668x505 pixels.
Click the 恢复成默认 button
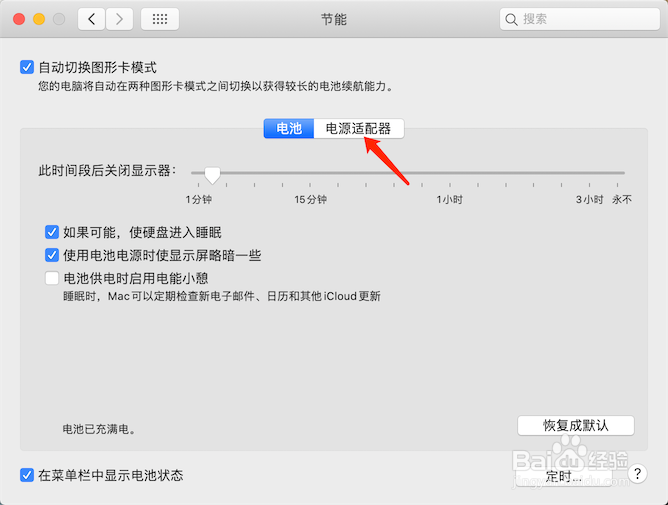click(576, 425)
